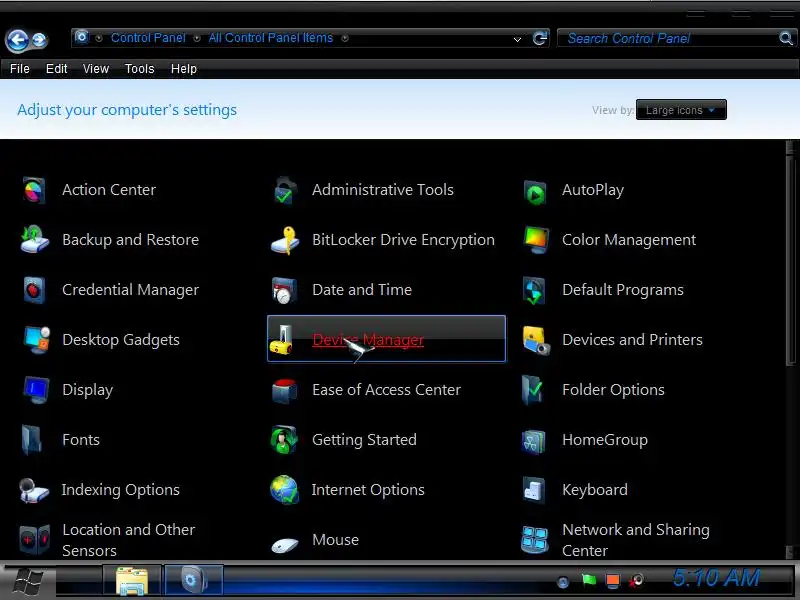800x600 pixels.
Task: Click the Search Control Panel field
Action: tap(668, 38)
